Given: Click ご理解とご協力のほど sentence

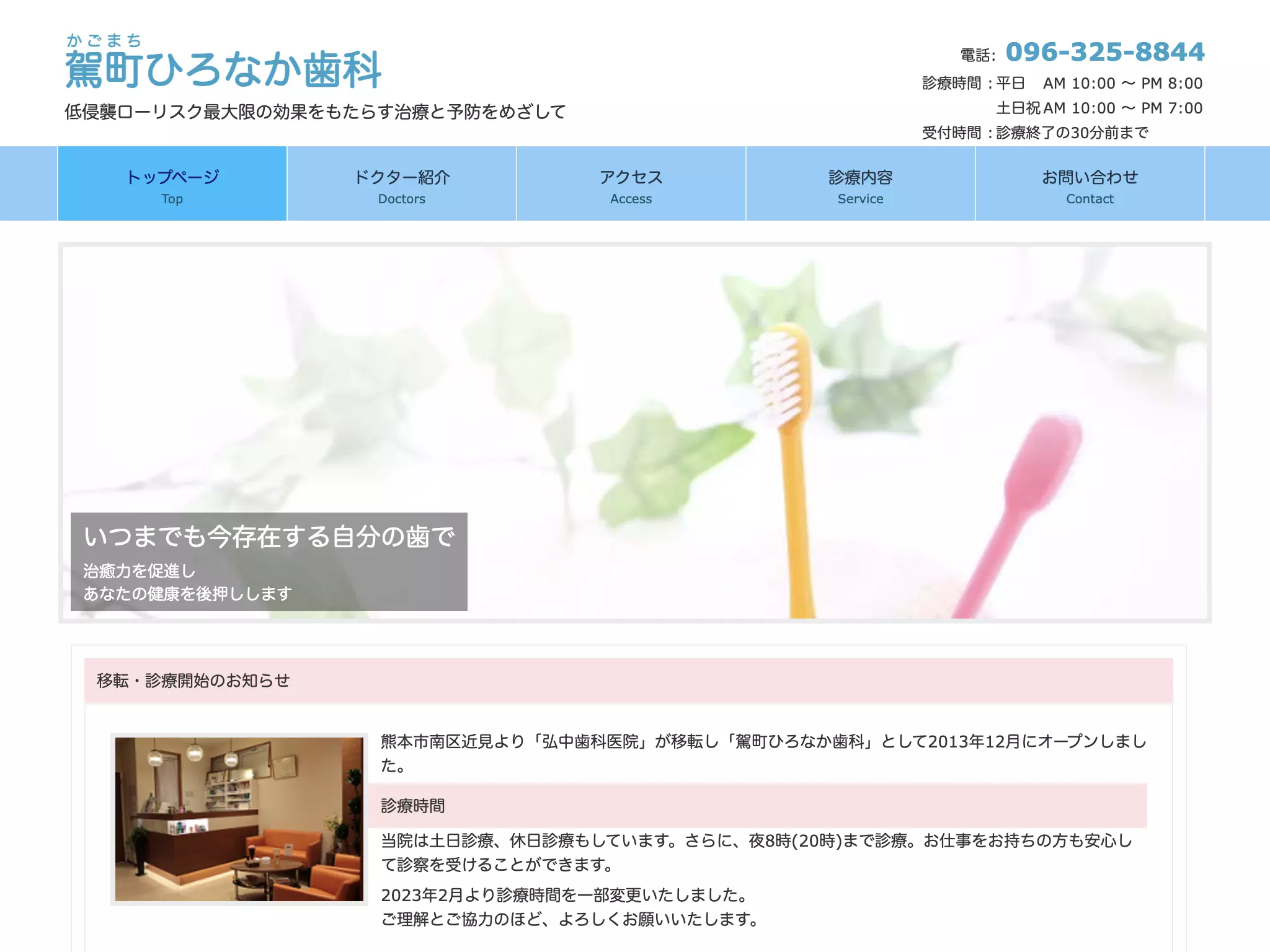Looking at the screenshot, I should 571,919.
